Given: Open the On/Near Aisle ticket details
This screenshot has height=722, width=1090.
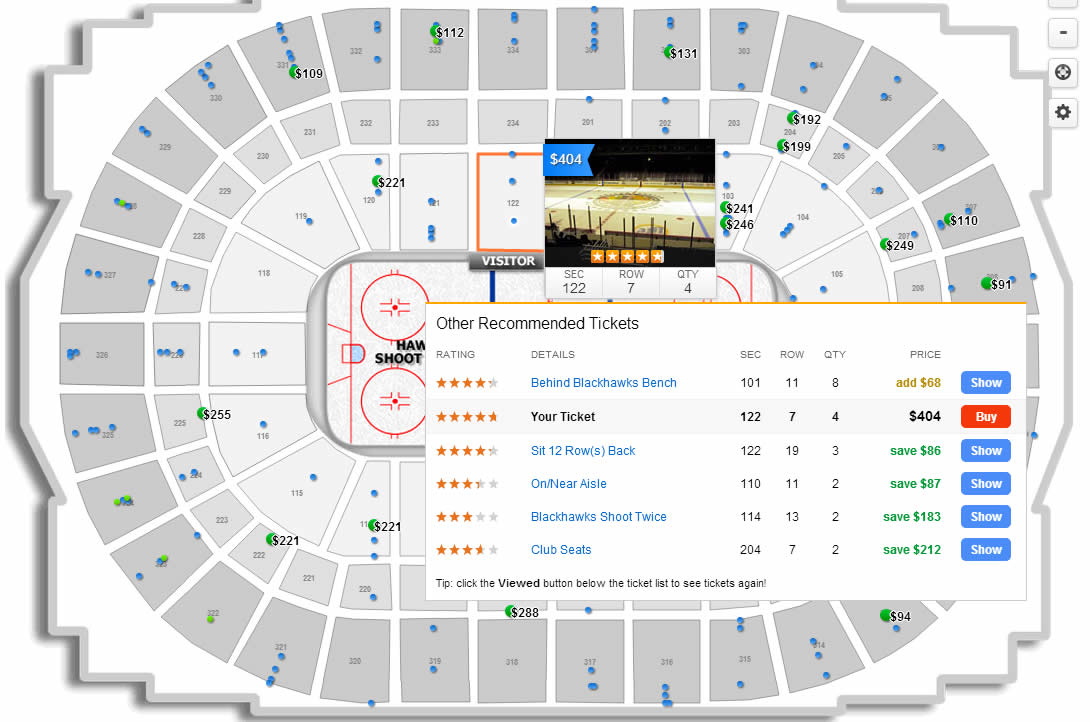Looking at the screenshot, I should (568, 483).
